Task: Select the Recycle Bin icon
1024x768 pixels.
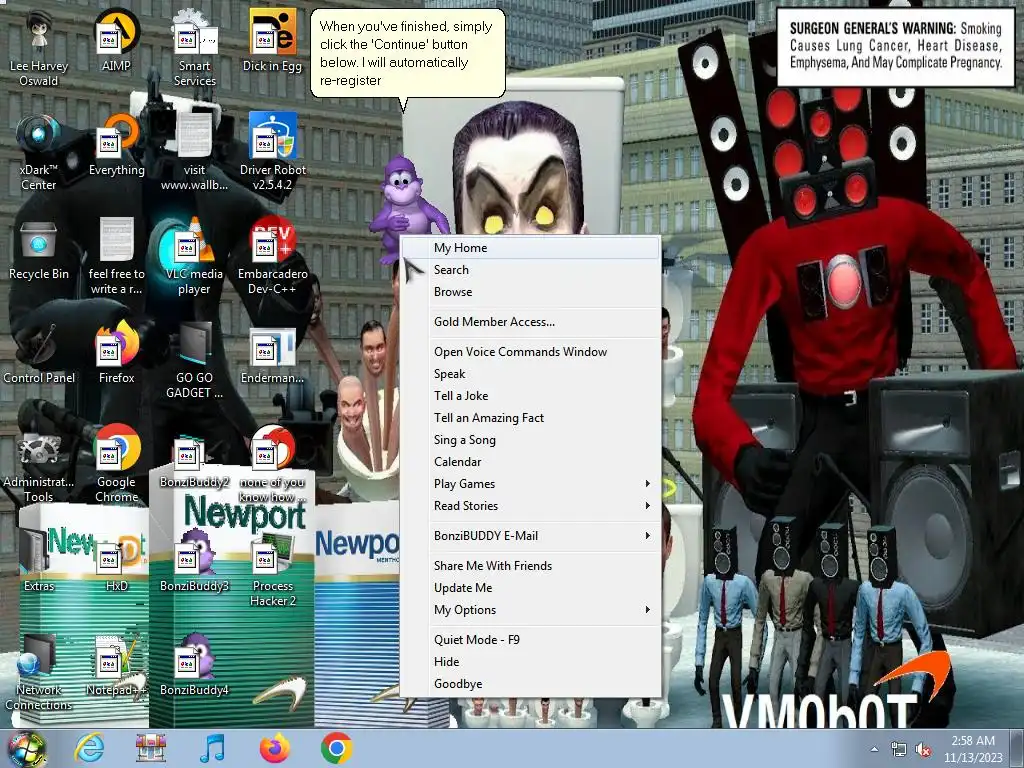Action: [x=39, y=251]
